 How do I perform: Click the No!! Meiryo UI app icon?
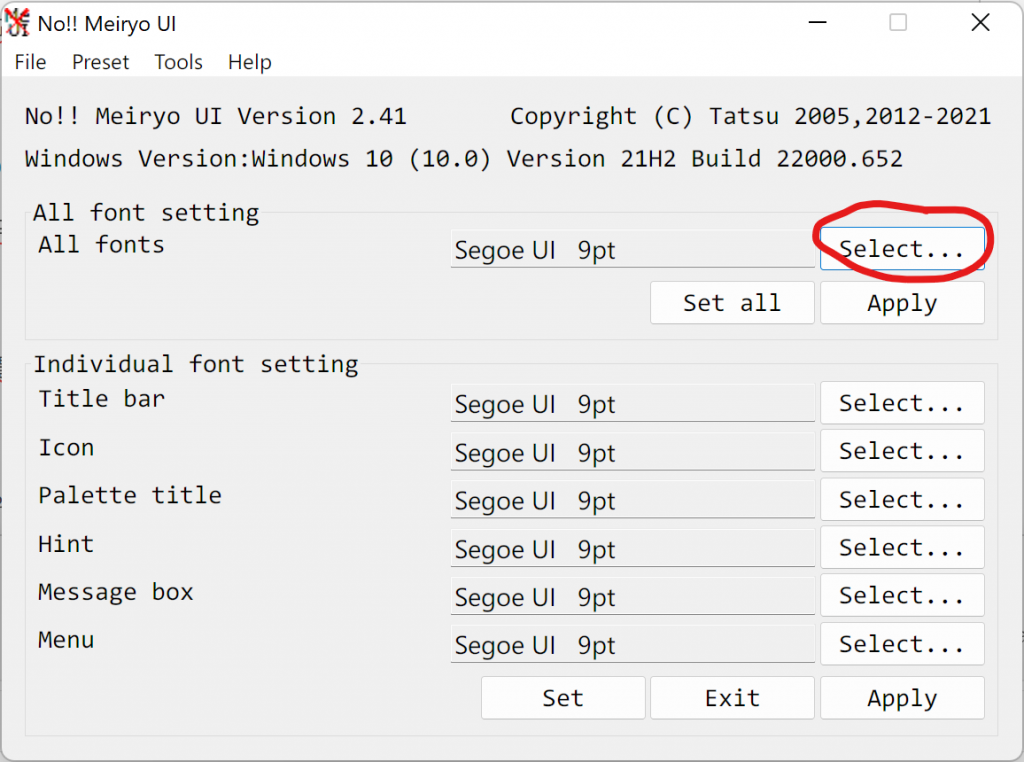(x=17, y=23)
